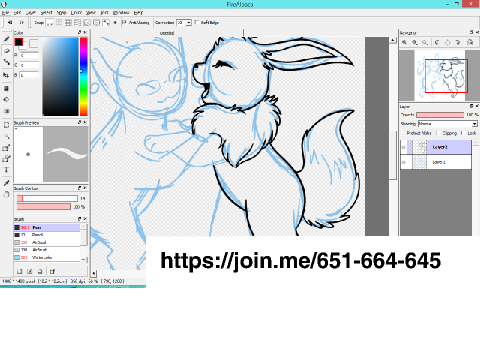The image size is (480, 360).
Task: Enable the curve snap
Action: (106, 22)
